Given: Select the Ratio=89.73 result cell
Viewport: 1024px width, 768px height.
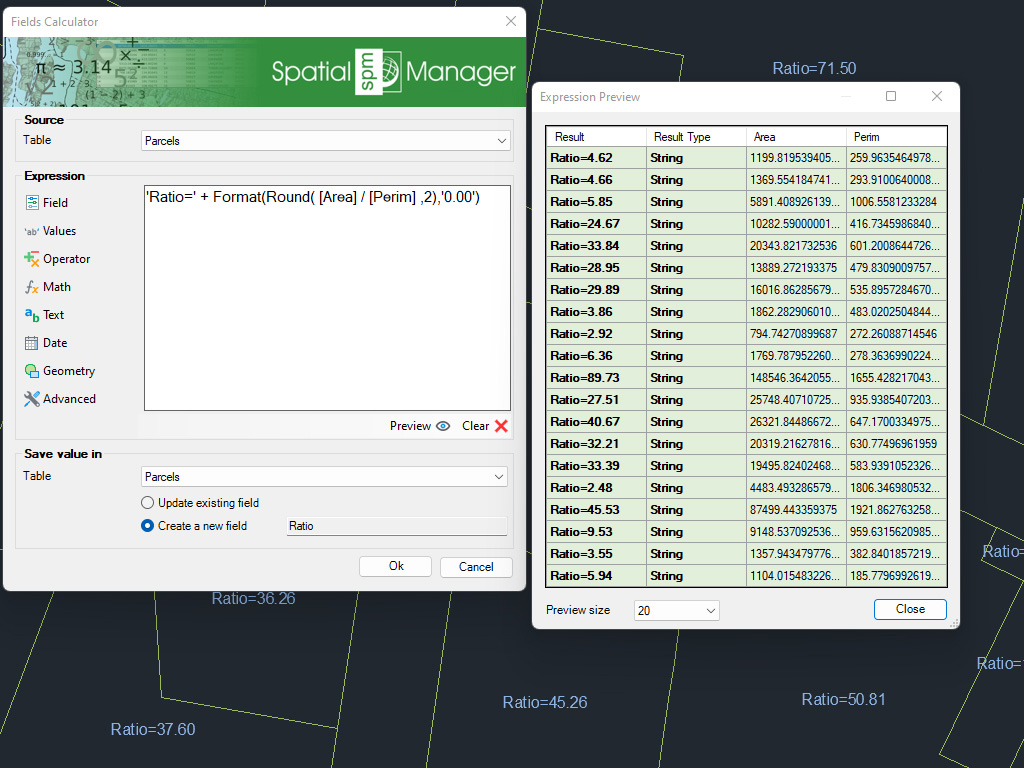Looking at the screenshot, I should [596, 378].
